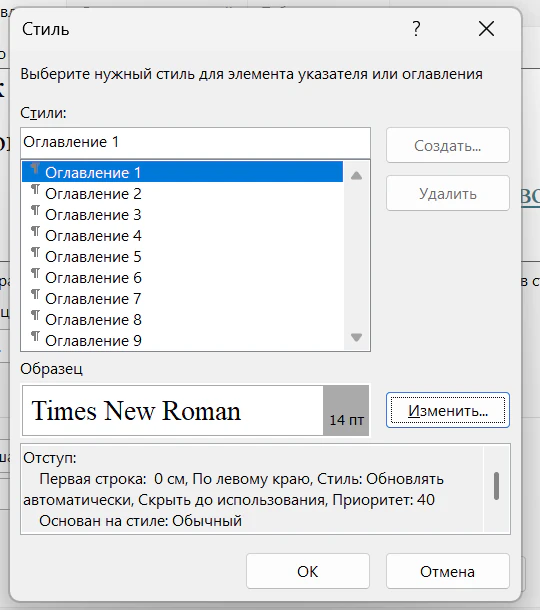Select the Оглавление 4 style row

pyautogui.click(x=182, y=235)
